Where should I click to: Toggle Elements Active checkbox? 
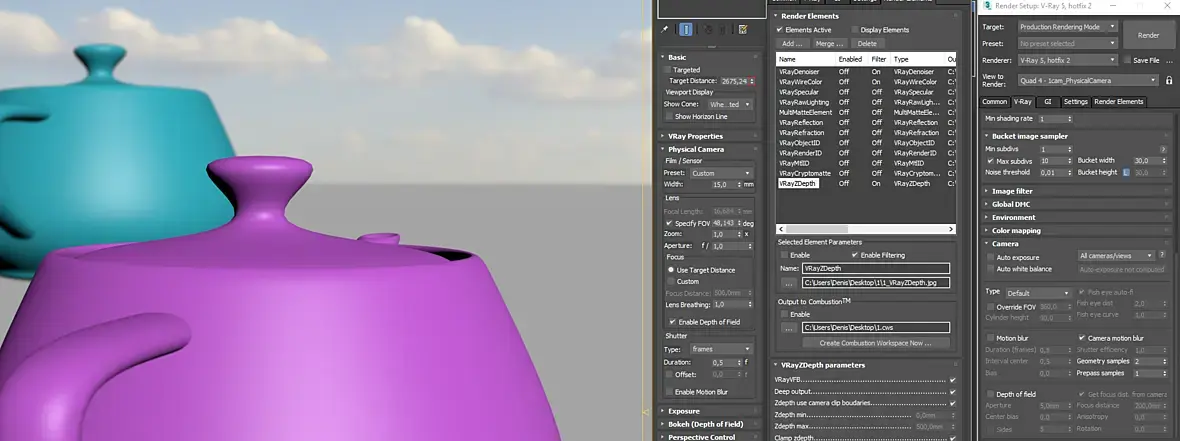pos(780,29)
